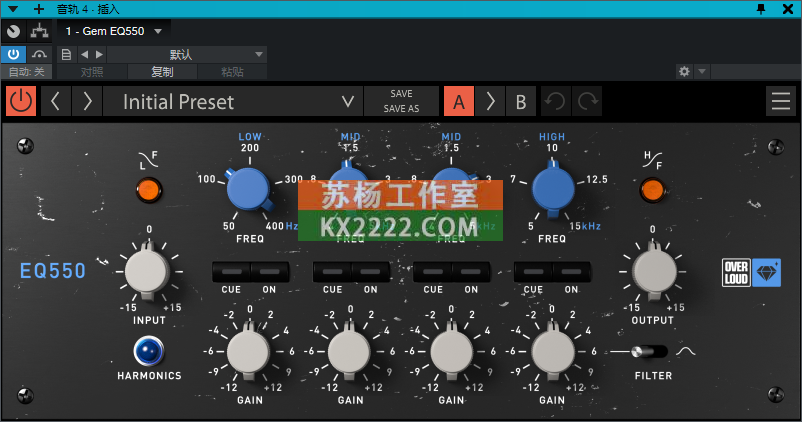The width and height of the screenshot is (802, 422).
Task: Click the HIGH frequency blue knob
Action: click(x=552, y=189)
